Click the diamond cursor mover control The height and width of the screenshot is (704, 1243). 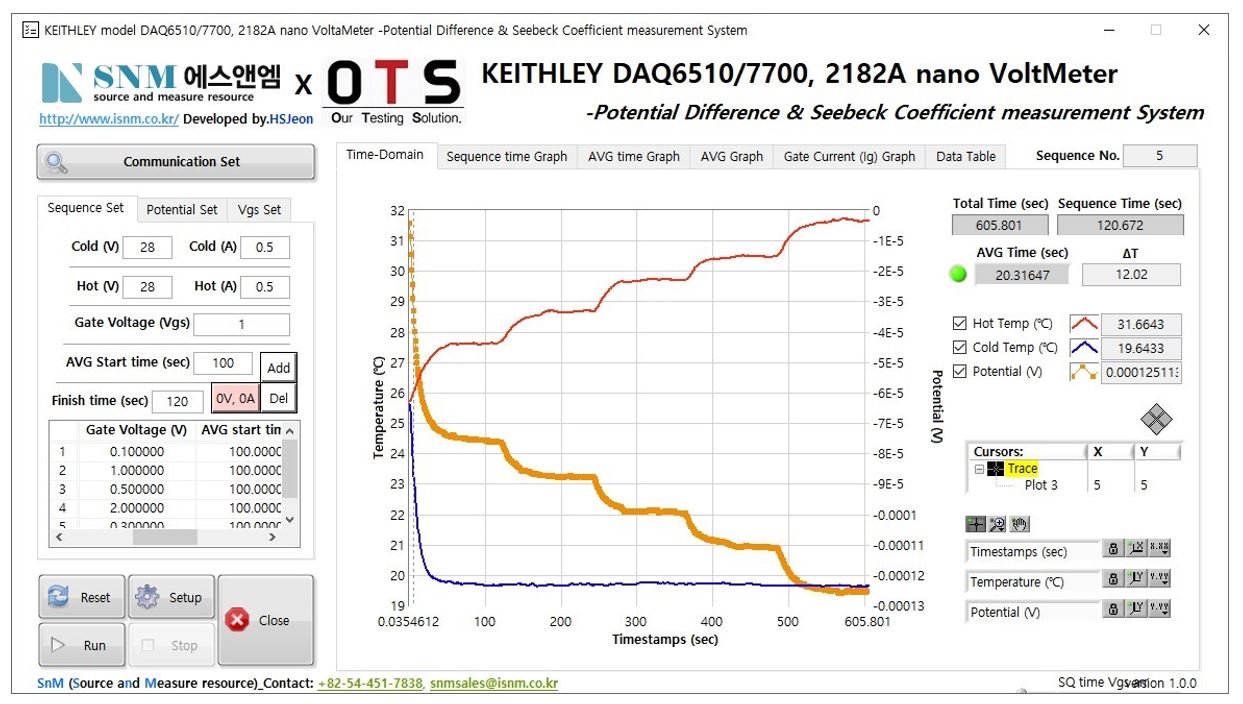click(x=1155, y=420)
